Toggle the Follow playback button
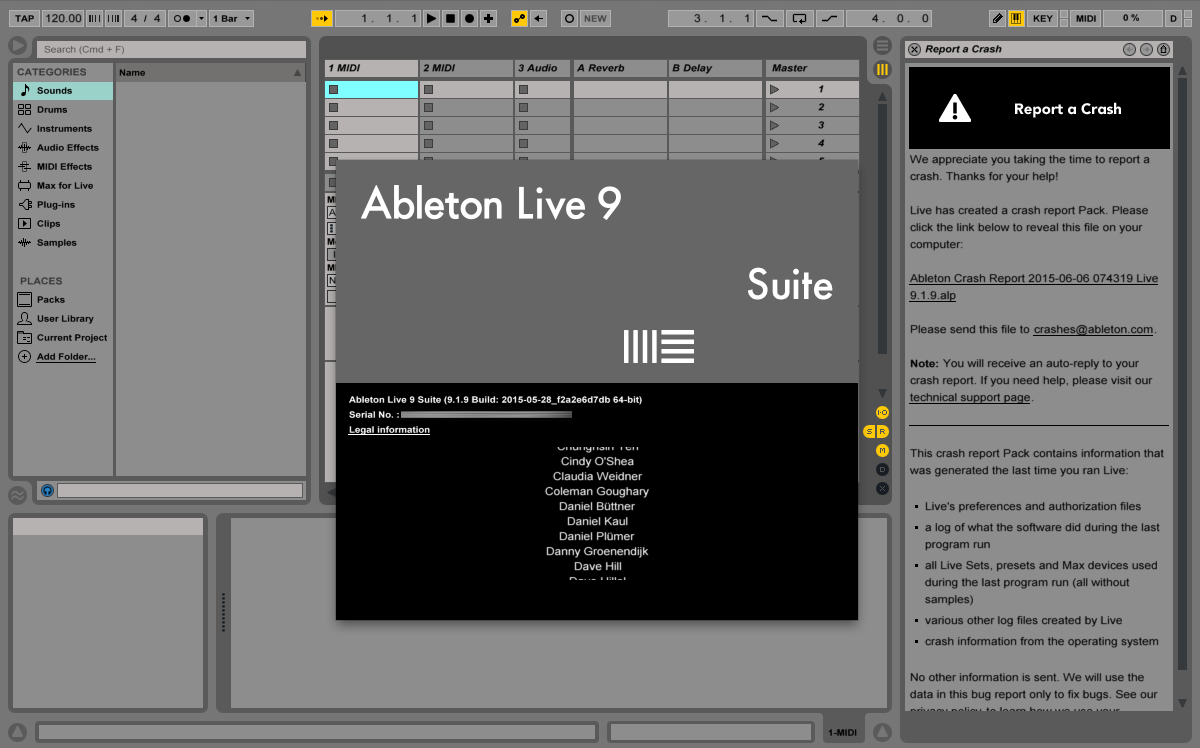The image size is (1200, 748). click(322, 18)
